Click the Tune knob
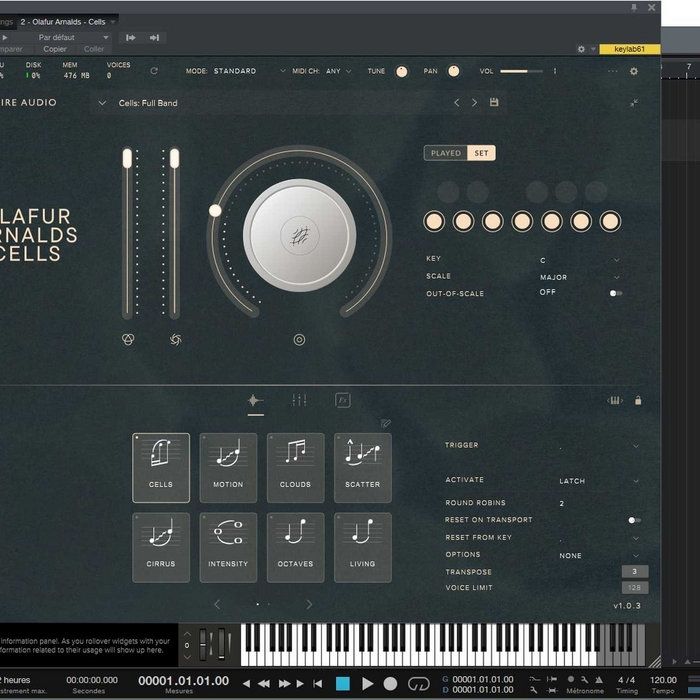The width and height of the screenshot is (700, 700). (x=401, y=71)
